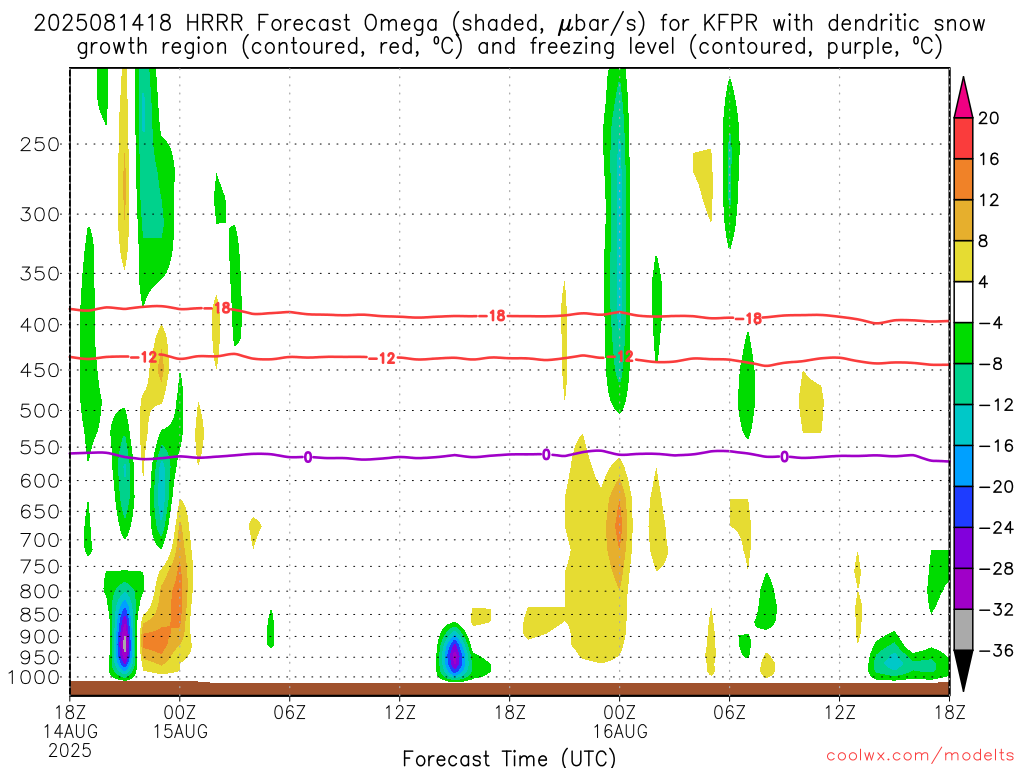Image resolution: width=1024 pixels, height=768 pixels.
Task: Click the 900 pressure level label
Action: [x=40, y=637]
